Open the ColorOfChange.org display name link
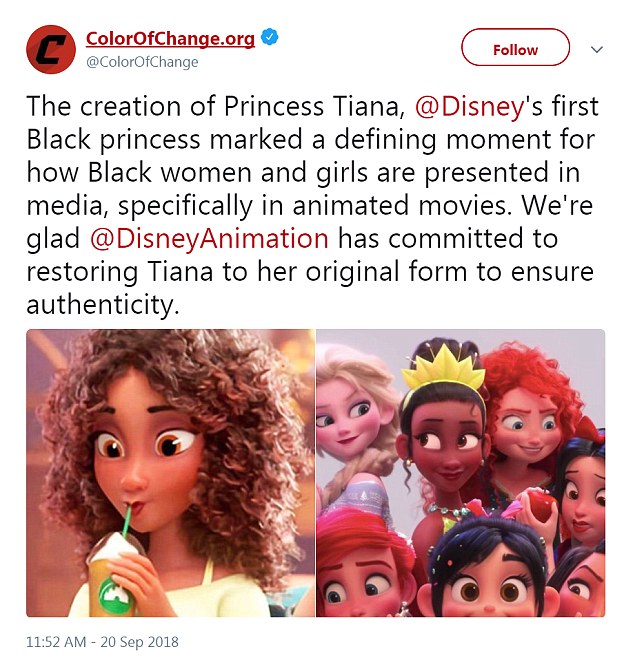Image resolution: width=633 pixels, height=660 pixels. (x=170, y=38)
